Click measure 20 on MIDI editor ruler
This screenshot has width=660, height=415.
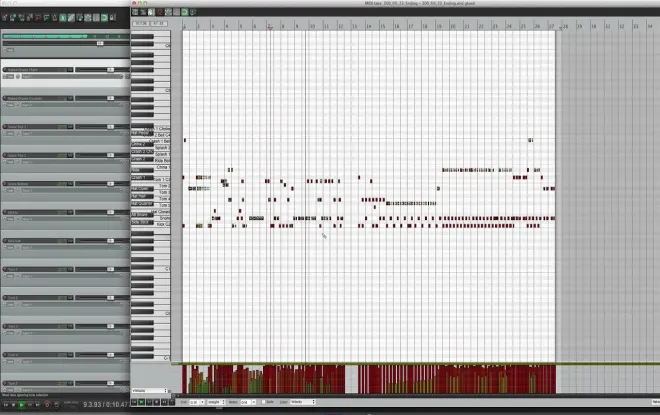point(453,26)
